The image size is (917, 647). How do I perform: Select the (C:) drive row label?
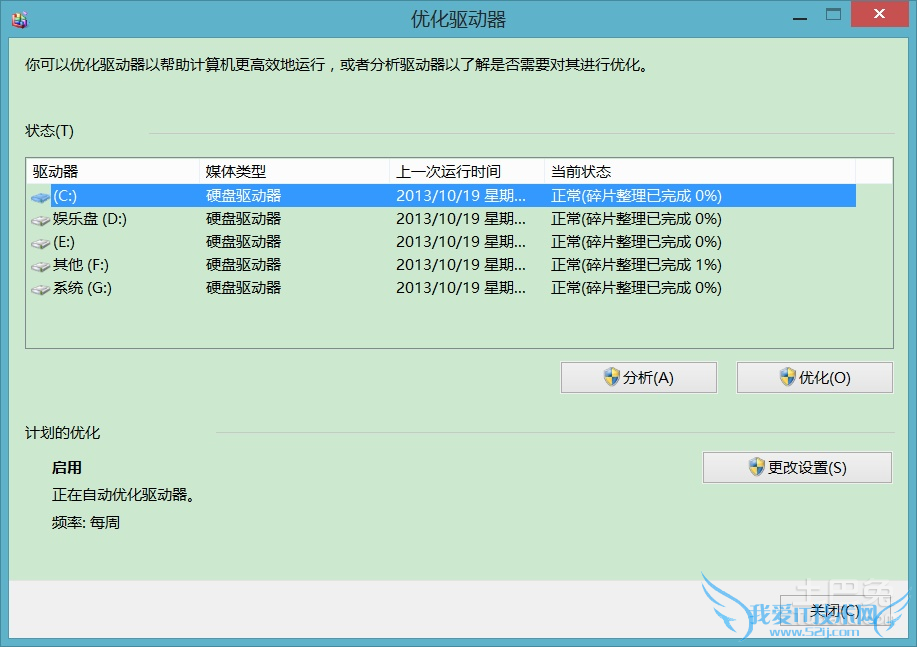pos(65,196)
